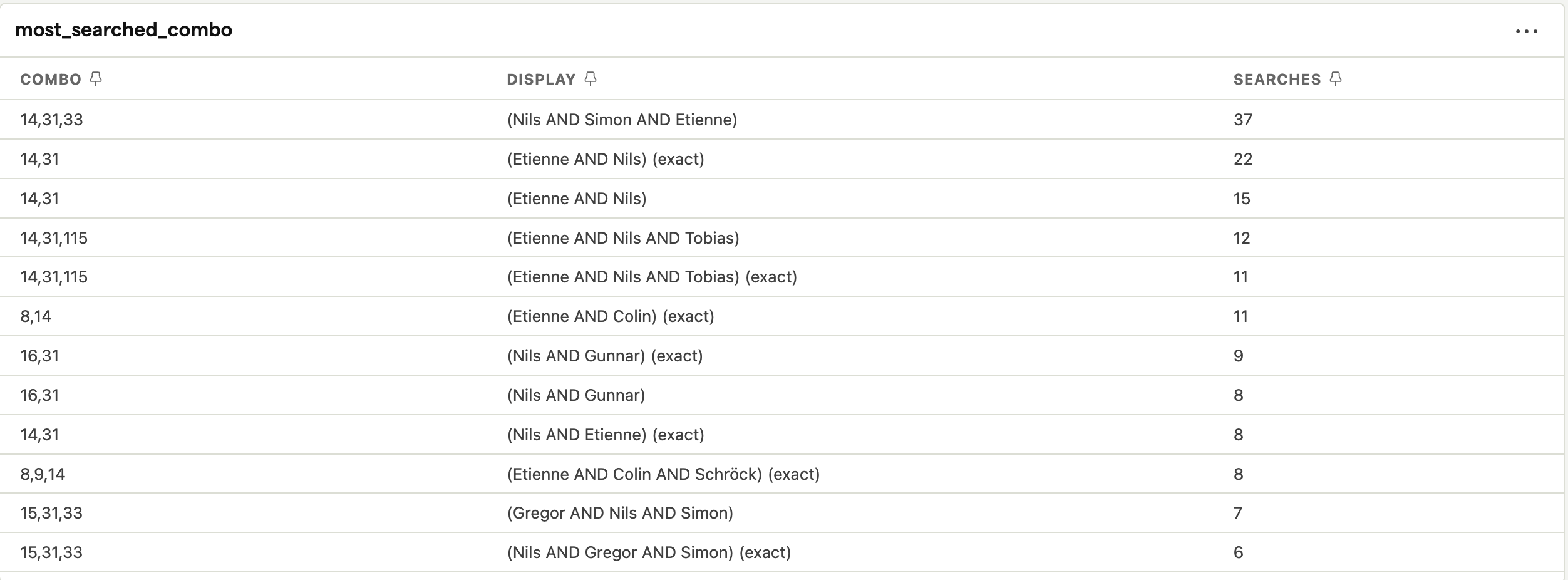Image resolution: width=1568 pixels, height=580 pixels.
Task: Click the (Nils AND Gregor AND Simon) (exact) cell
Action: coord(649,552)
